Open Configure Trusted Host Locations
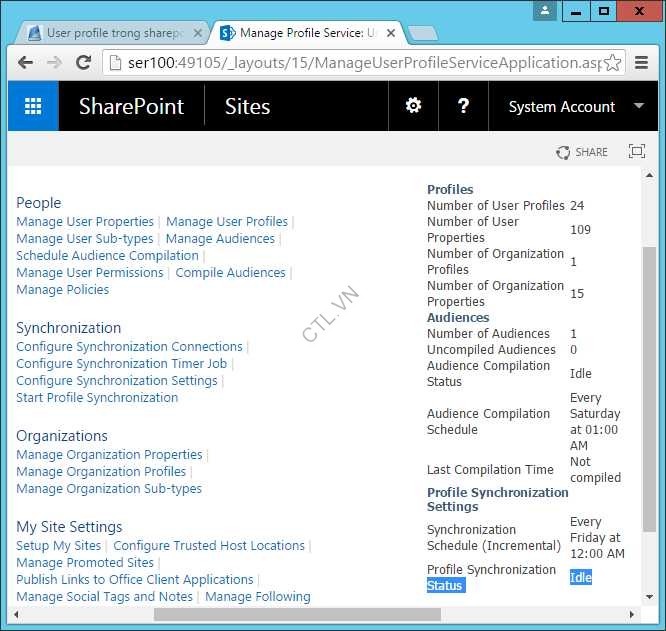Viewport: 666px width, 631px height. (209, 545)
